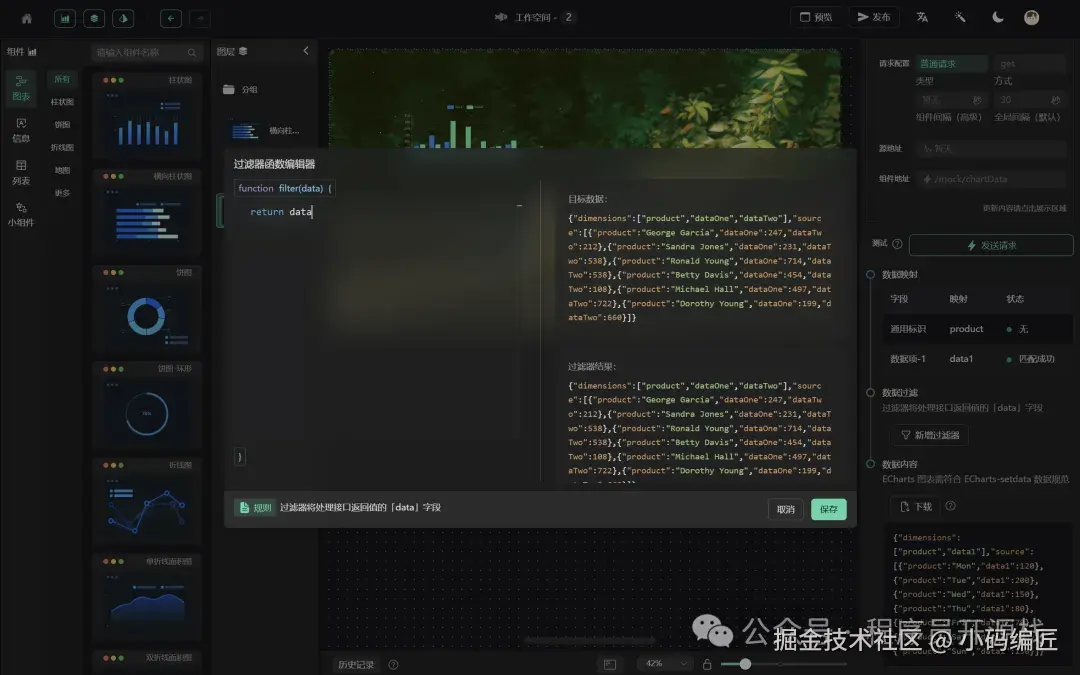Click the workspace name field showing 2
Viewport: 1080px width, 675px height.
click(x=568, y=17)
